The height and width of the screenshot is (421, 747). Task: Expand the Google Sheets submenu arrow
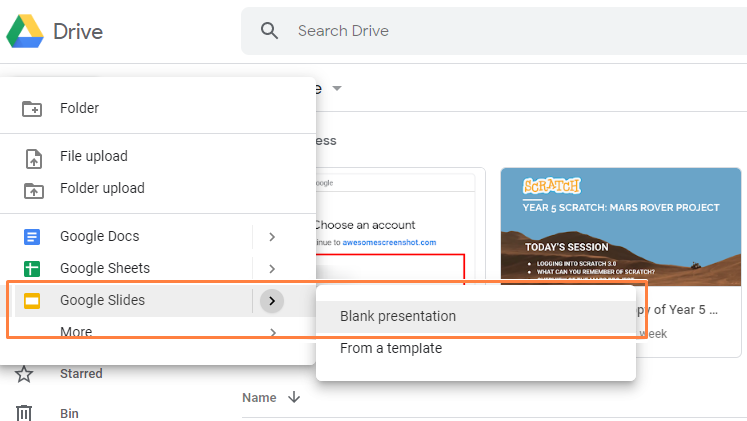click(272, 269)
